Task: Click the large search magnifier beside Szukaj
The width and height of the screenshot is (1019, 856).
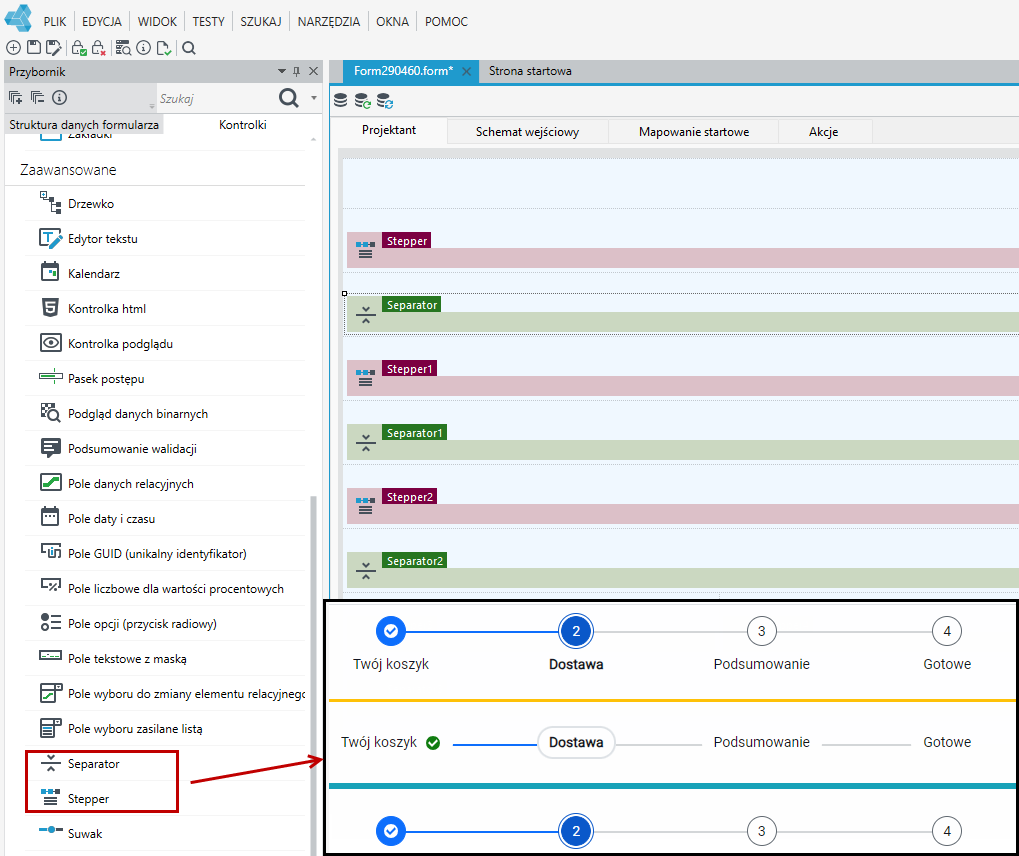Action: click(x=289, y=97)
